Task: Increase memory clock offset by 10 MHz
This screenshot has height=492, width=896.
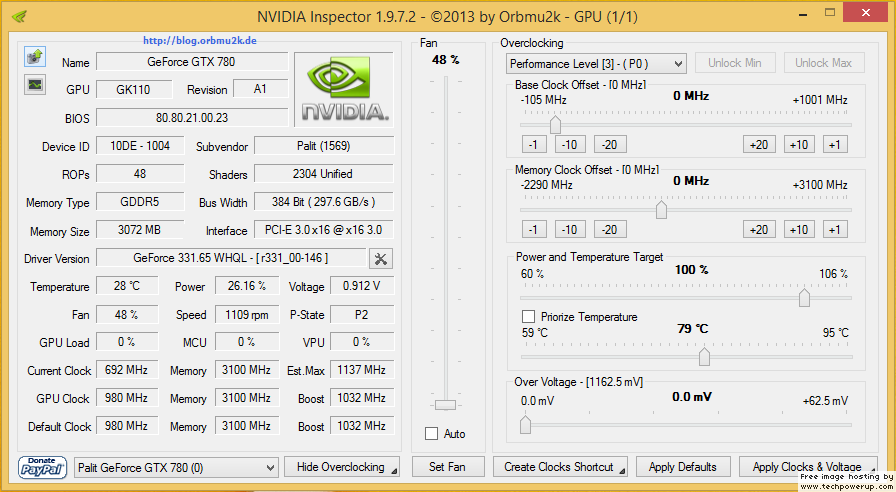Action: pyautogui.click(x=799, y=230)
